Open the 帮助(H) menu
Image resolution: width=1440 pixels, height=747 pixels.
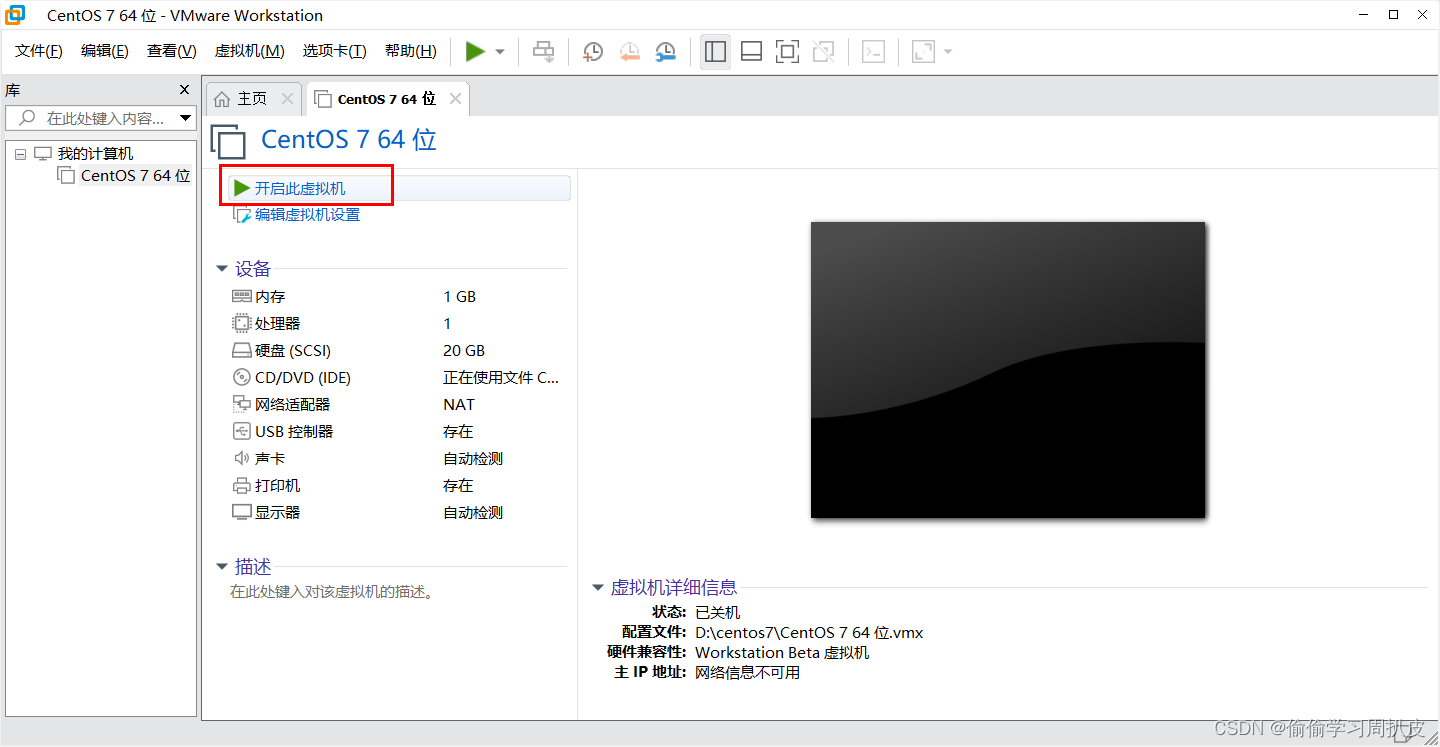411,51
